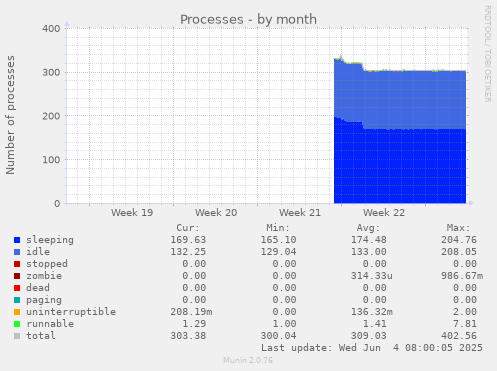Screen dimensions: 497x371
Task: Select the 'runnable' legend label
Action: point(50,324)
